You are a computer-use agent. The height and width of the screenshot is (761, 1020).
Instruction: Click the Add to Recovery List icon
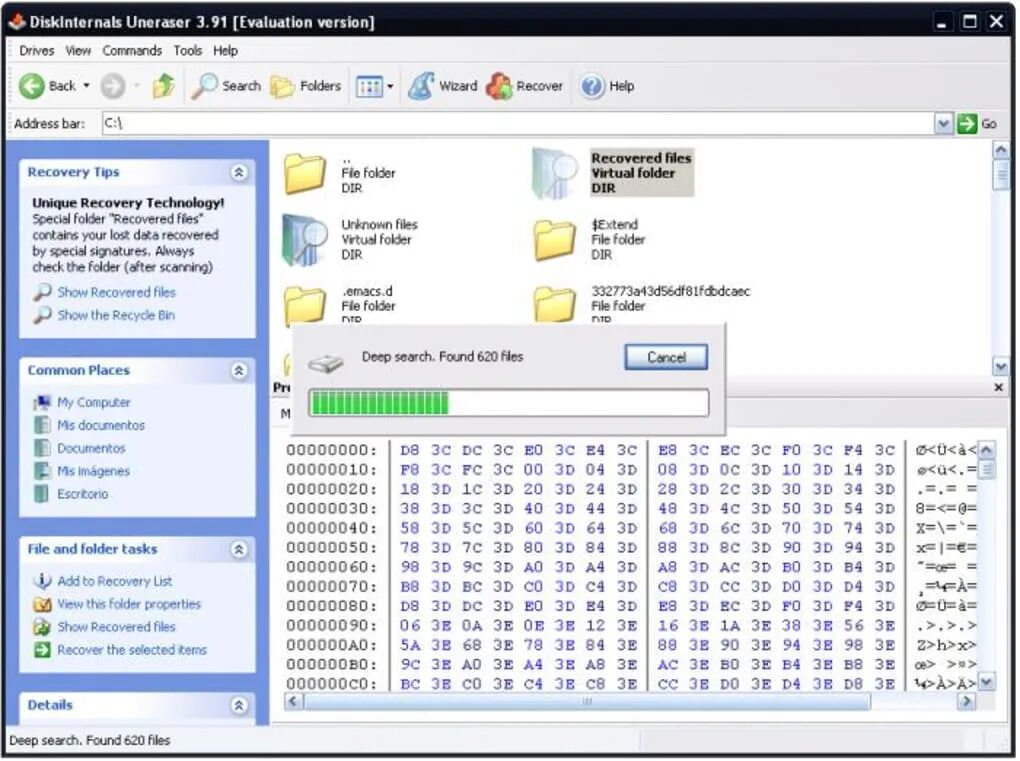click(x=42, y=581)
